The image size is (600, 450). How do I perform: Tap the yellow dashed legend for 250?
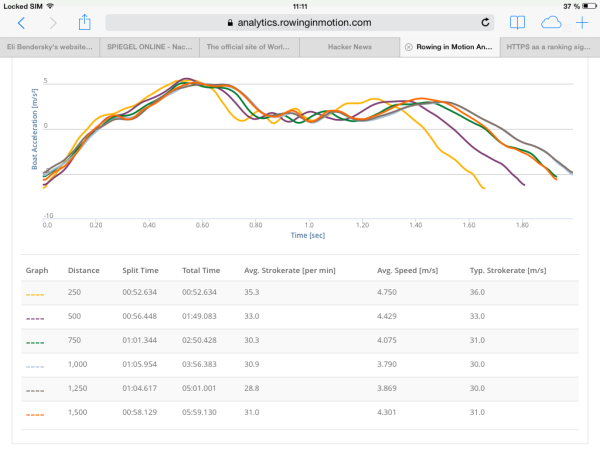tap(35, 295)
